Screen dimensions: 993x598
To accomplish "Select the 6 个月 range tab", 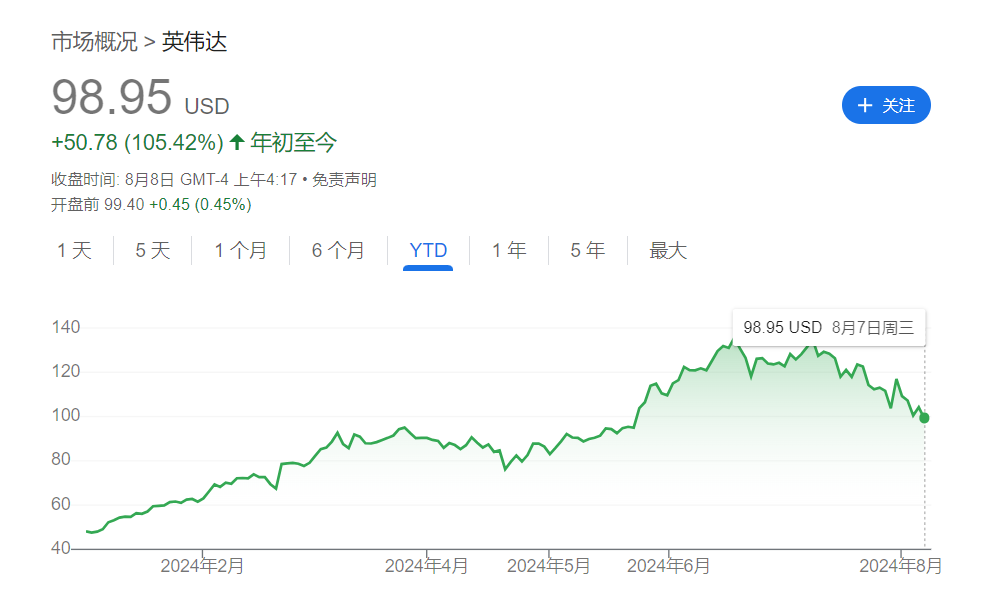I will [338, 250].
